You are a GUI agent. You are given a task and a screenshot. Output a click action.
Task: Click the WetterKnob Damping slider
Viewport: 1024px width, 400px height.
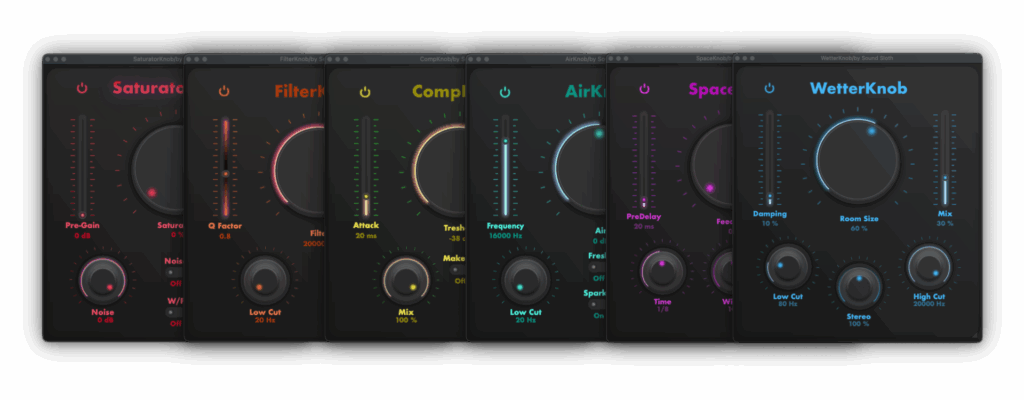click(769, 158)
